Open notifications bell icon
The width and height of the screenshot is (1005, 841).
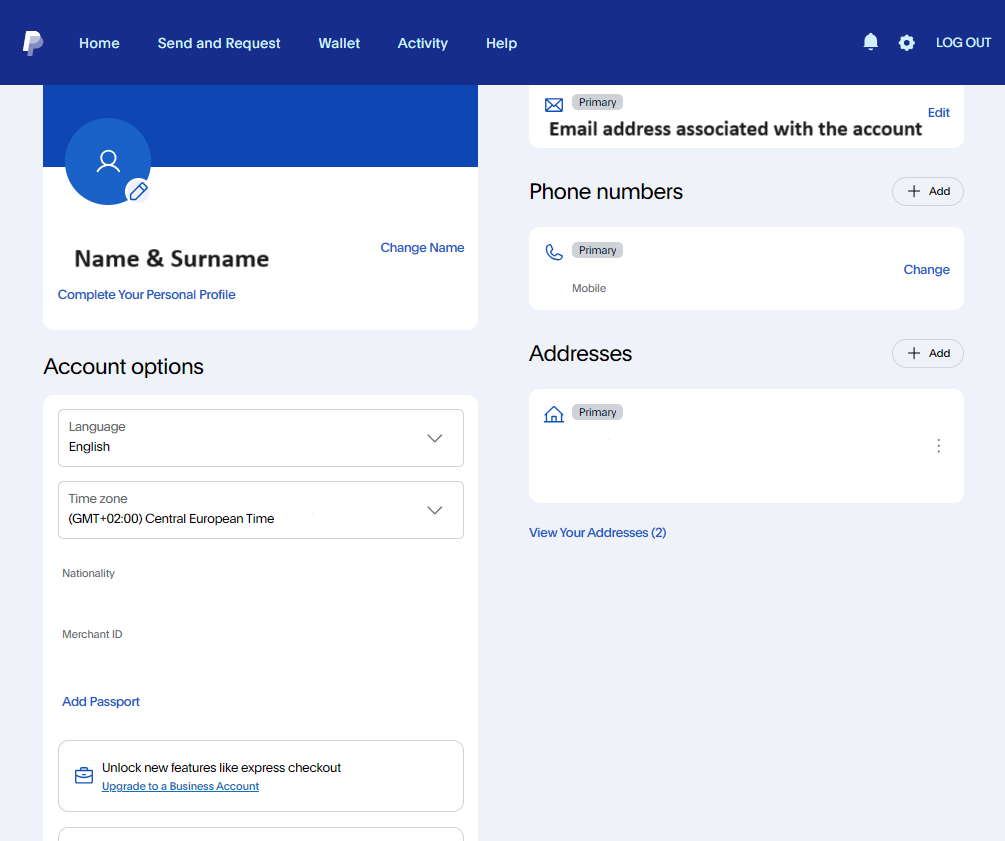pos(870,42)
